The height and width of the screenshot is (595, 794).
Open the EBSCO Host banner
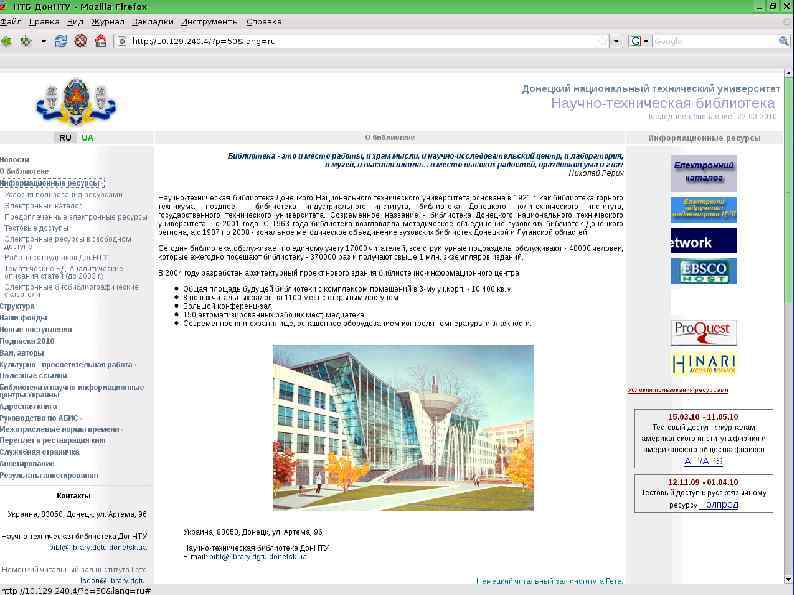703,271
